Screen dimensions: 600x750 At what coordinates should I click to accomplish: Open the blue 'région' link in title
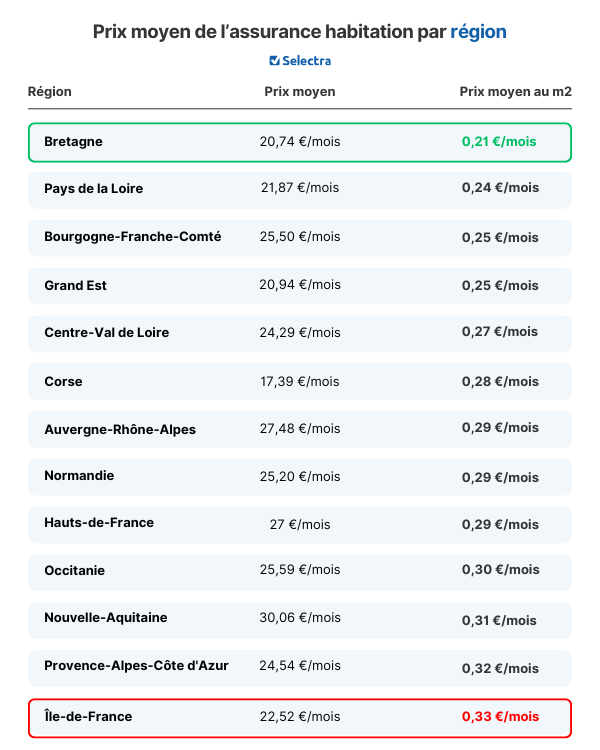coord(478,32)
